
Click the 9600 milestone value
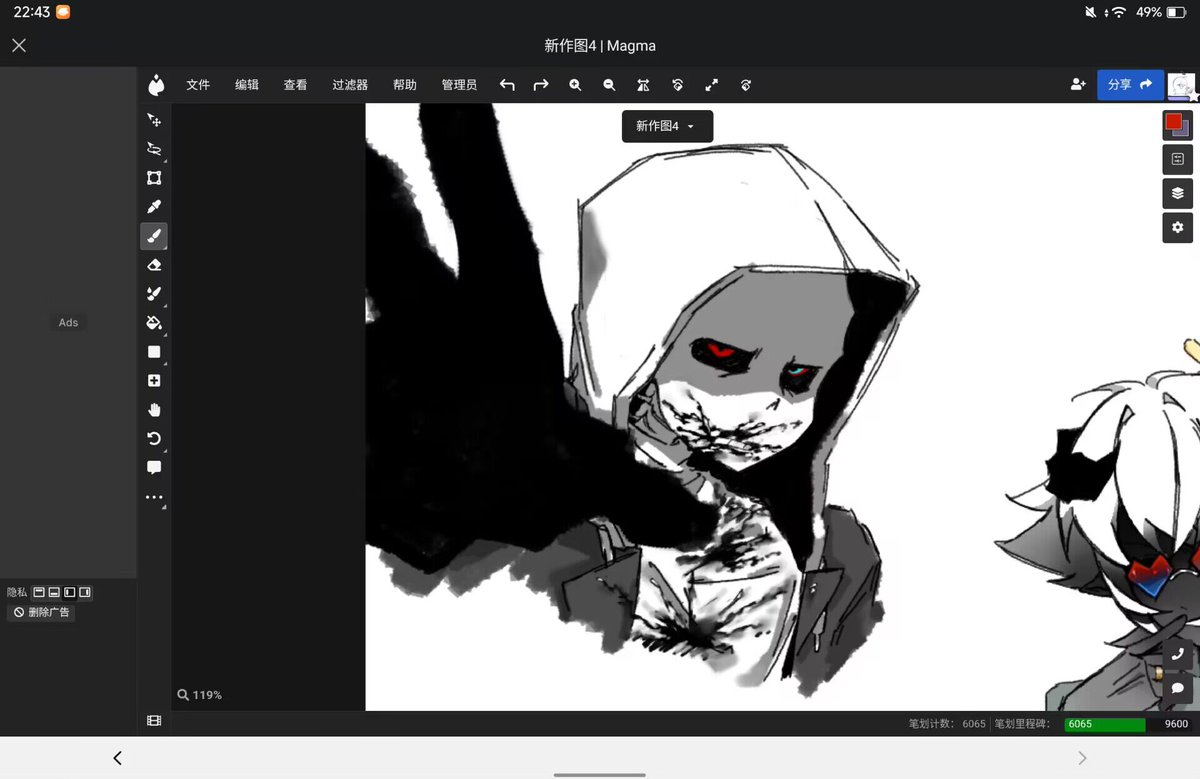(1176, 724)
